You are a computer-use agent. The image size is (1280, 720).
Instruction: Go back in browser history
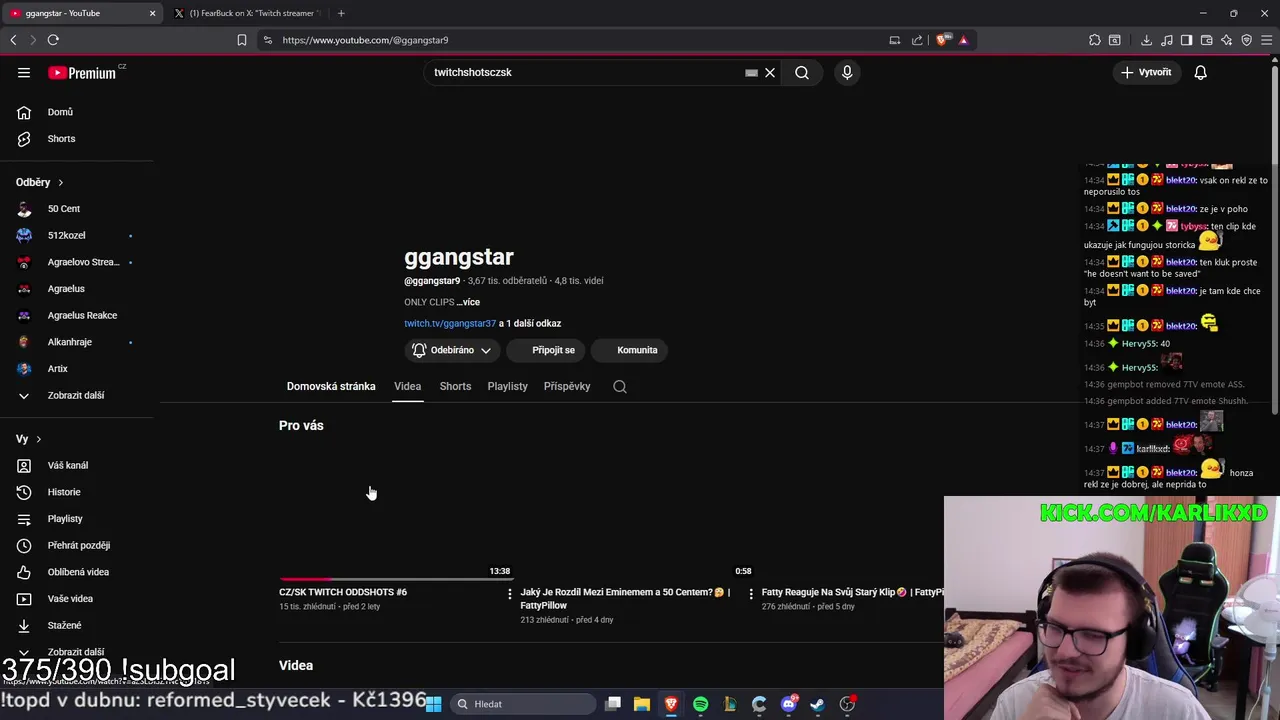coord(13,40)
